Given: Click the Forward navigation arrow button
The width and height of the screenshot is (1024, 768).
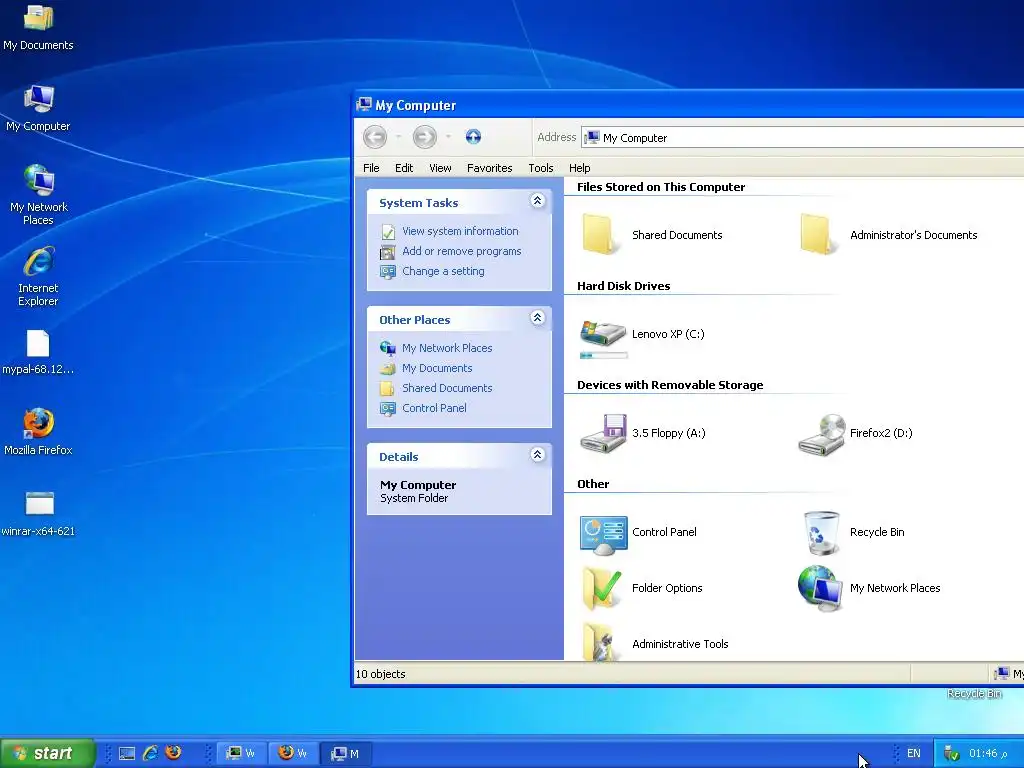Looking at the screenshot, I should (x=424, y=136).
